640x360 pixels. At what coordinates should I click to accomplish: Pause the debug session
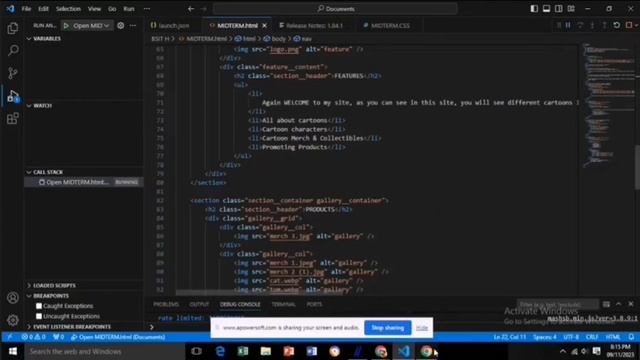[568, 25]
